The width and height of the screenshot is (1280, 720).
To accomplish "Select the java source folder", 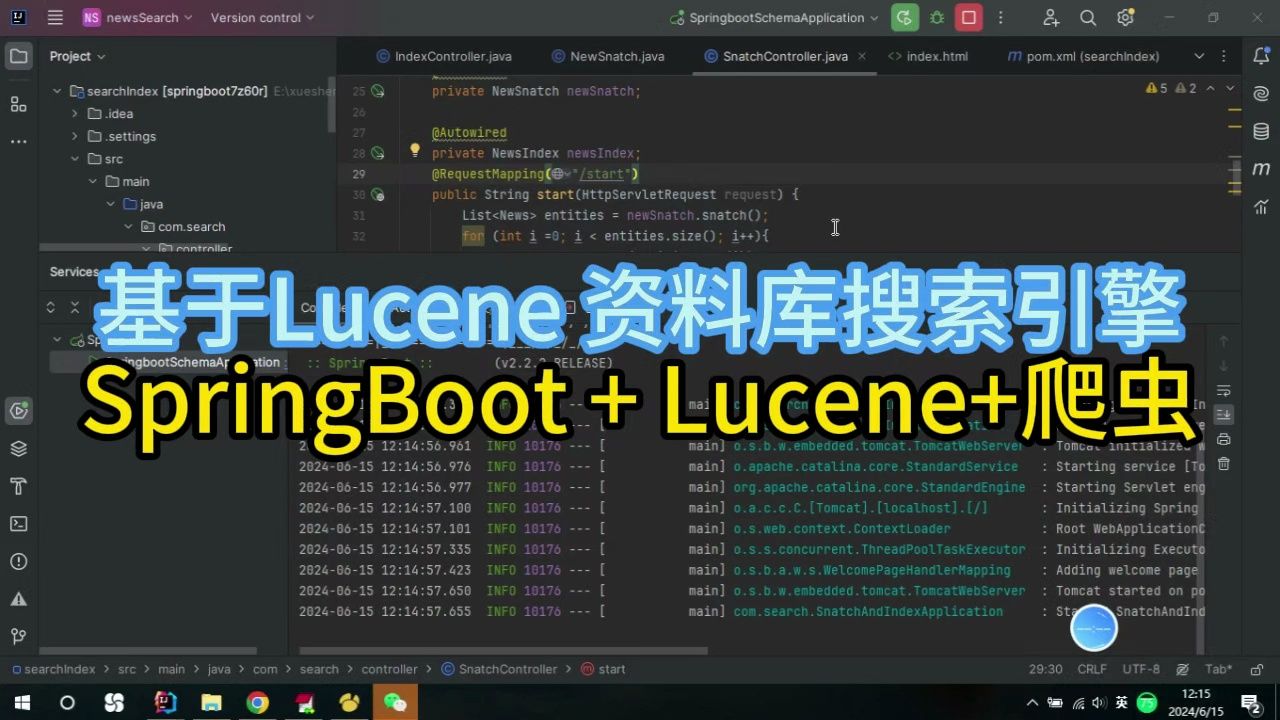I will tap(143, 204).
